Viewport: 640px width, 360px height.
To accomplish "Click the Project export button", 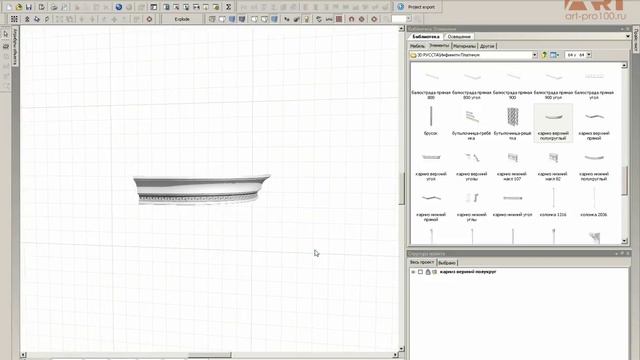I will (417, 7).
